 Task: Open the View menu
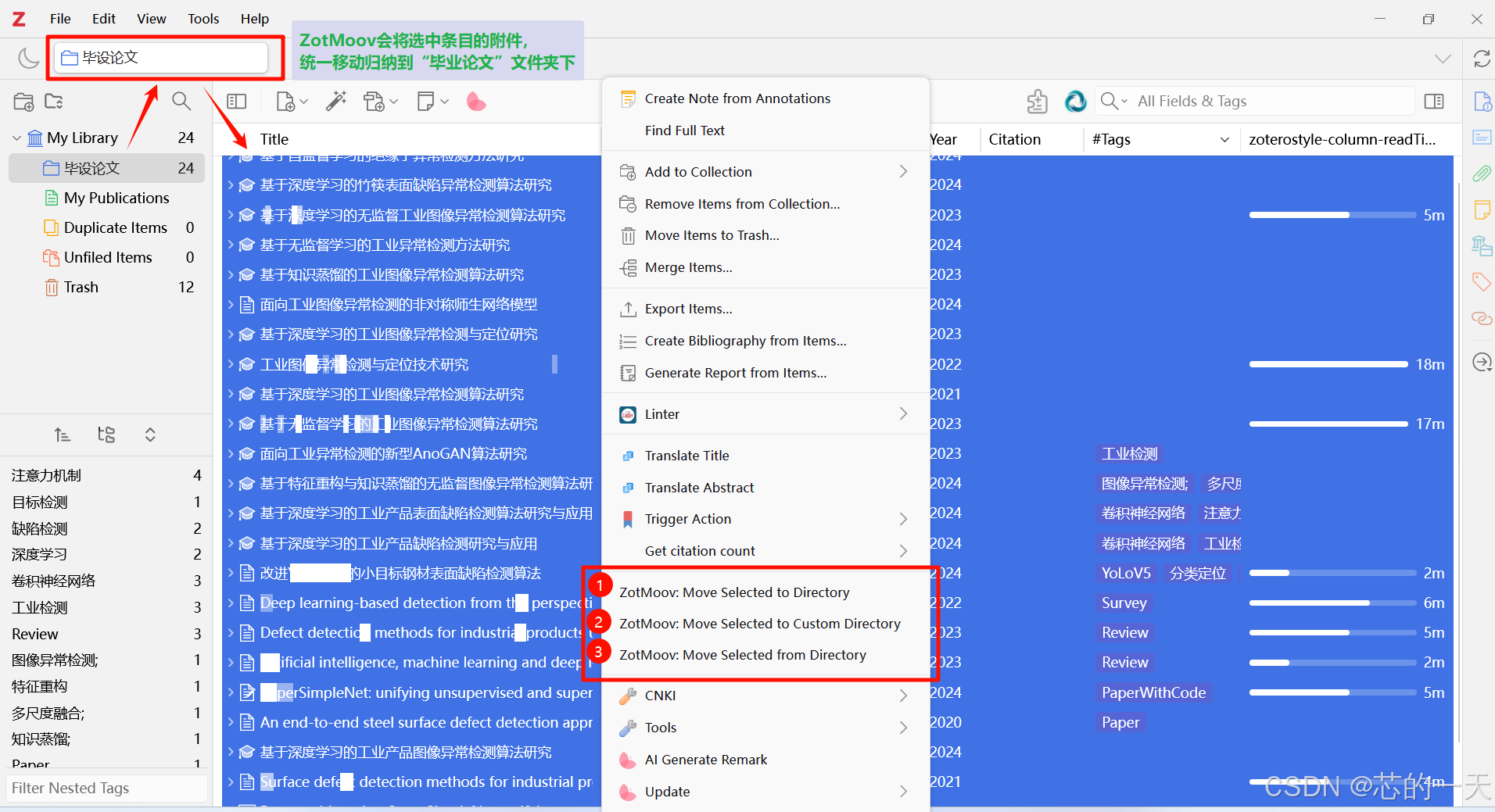(151, 19)
